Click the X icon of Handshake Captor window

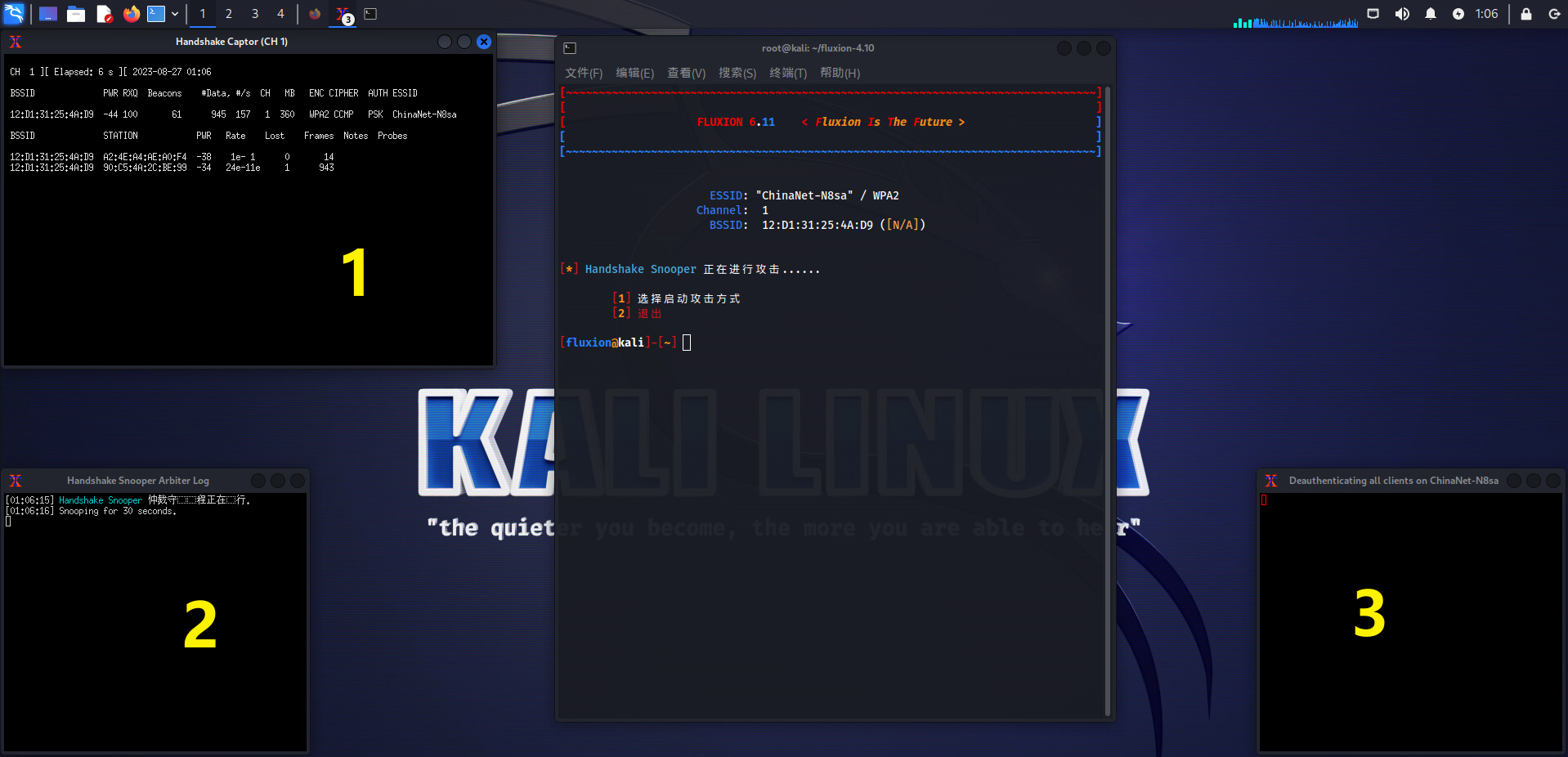[16, 42]
